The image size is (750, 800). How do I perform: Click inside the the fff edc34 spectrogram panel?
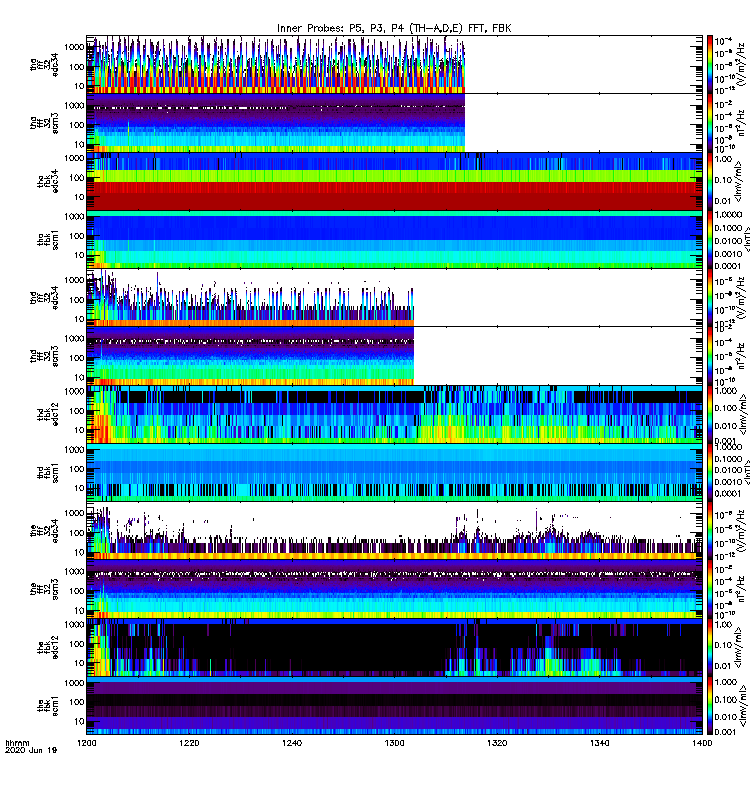pos(394,531)
